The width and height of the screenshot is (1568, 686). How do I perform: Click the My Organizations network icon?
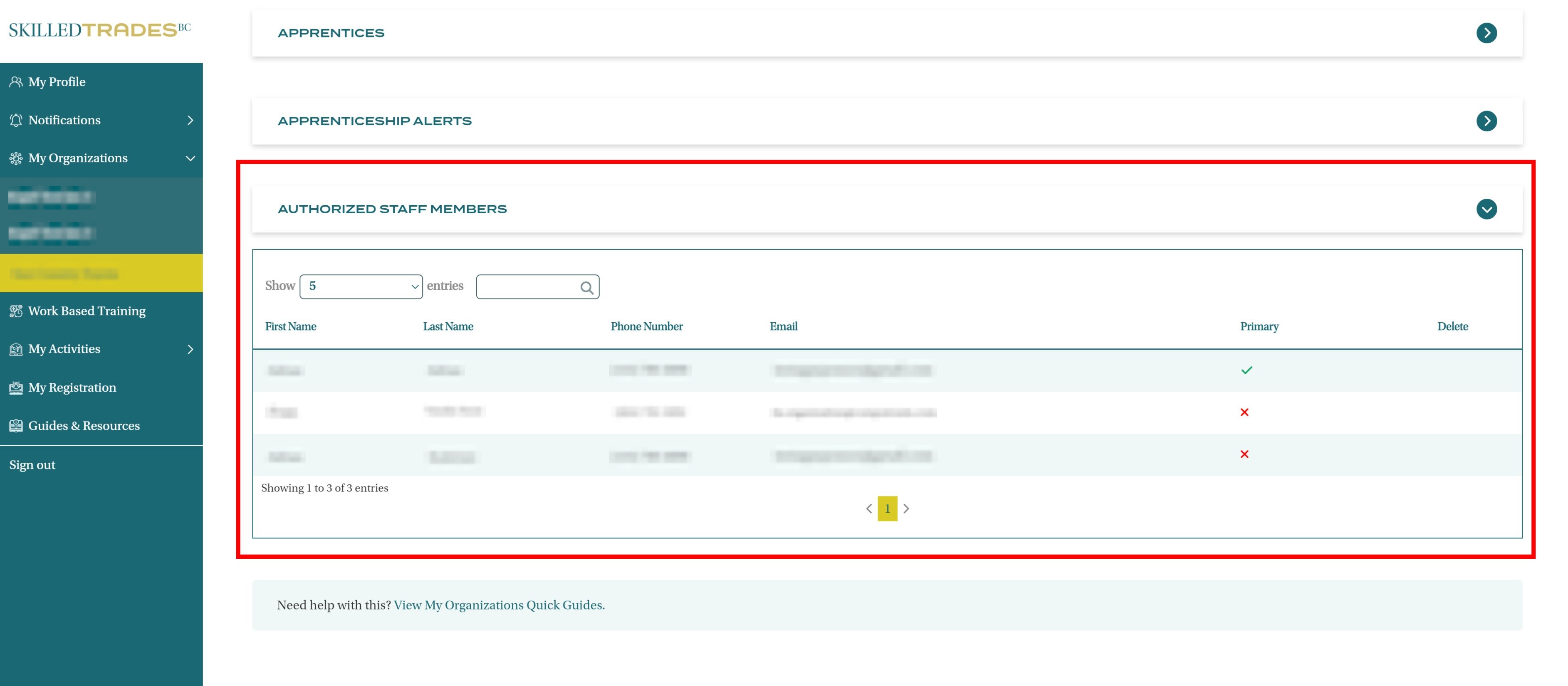pyautogui.click(x=16, y=158)
